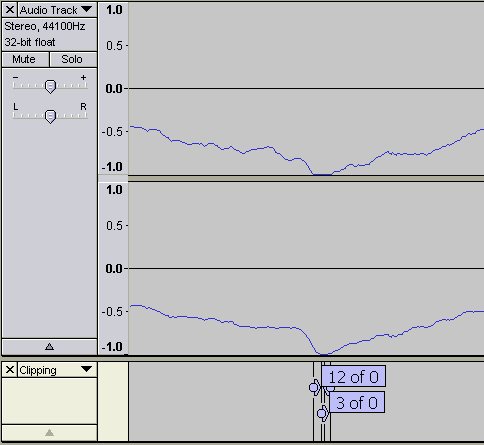Click left handle of '3 of 0' label

pos(322,414)
